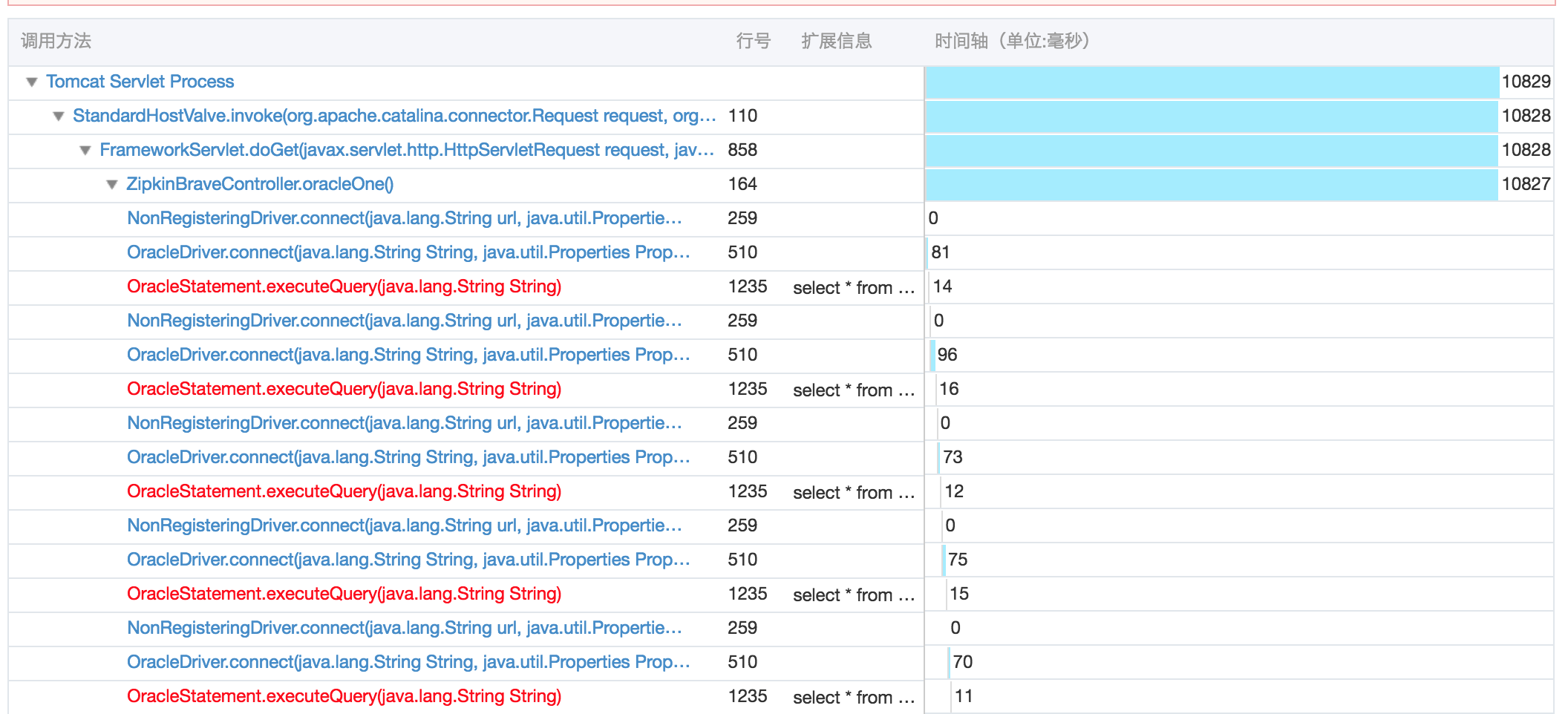Image resolution: width=1568 pixels, height=714 pixels.
Task: Show the select statement for the 12 ms query
Action: [854, 493]
